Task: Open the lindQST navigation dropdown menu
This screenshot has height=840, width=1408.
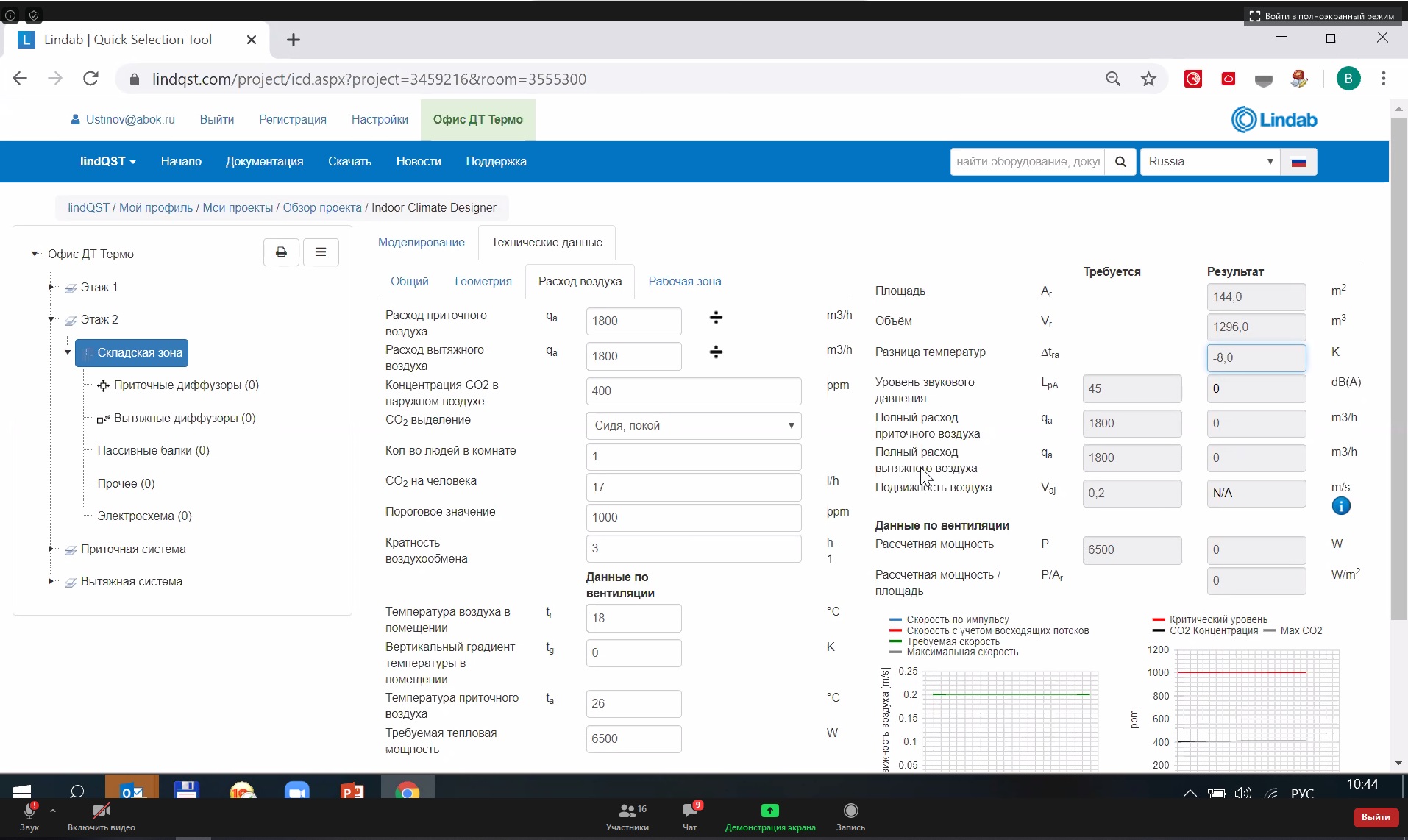Action: [x=108, y=162]
